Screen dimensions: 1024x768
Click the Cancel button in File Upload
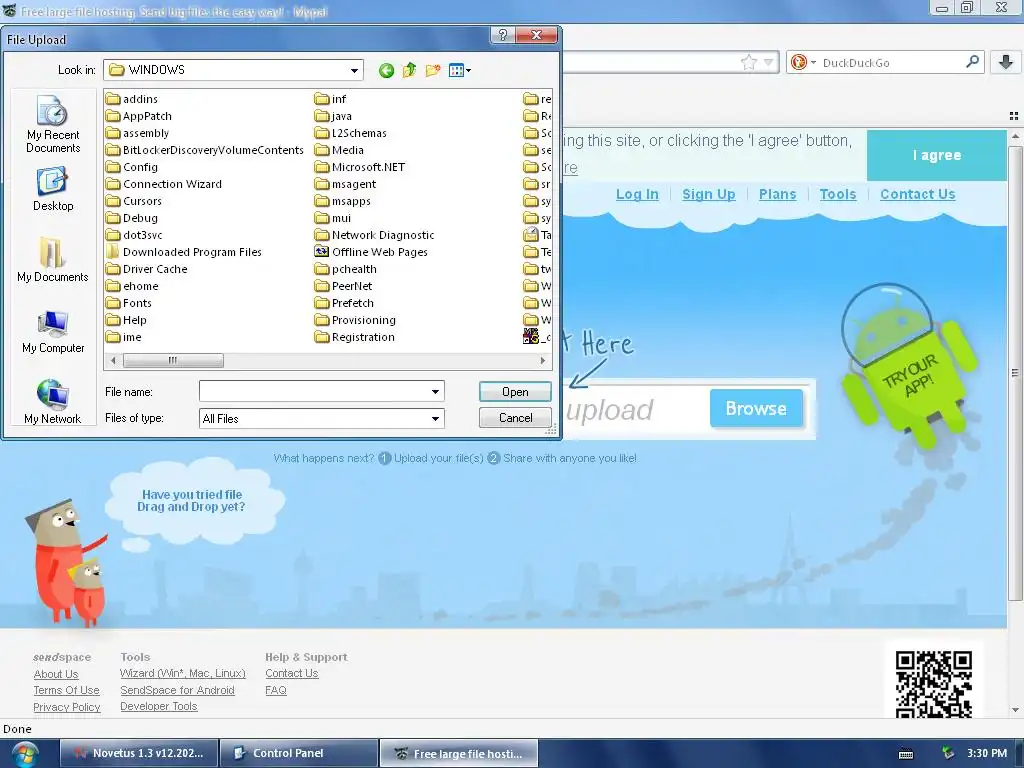click(x=515, y=417)
